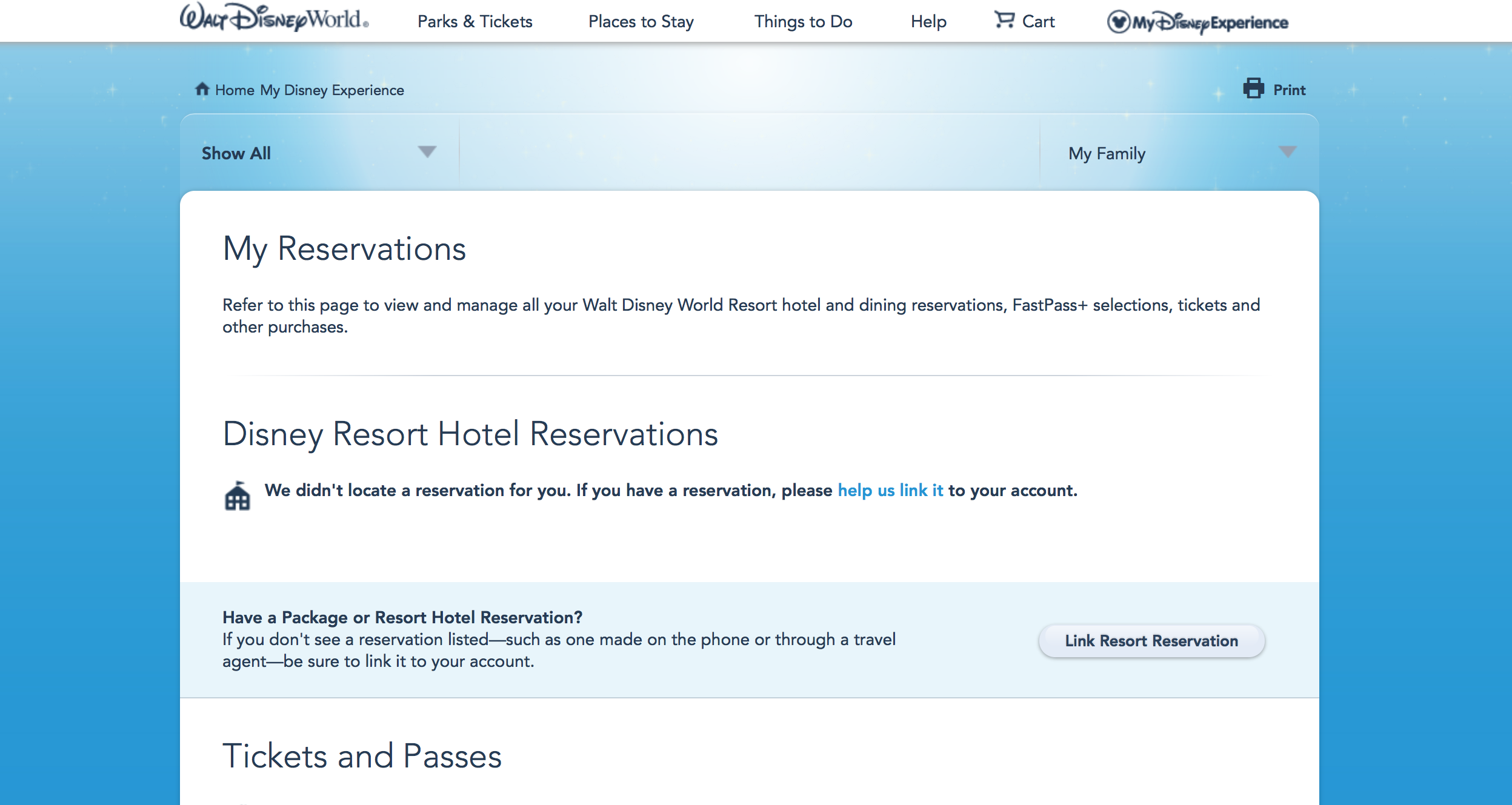Expand the Show All filter dropdown

point(319,153)
